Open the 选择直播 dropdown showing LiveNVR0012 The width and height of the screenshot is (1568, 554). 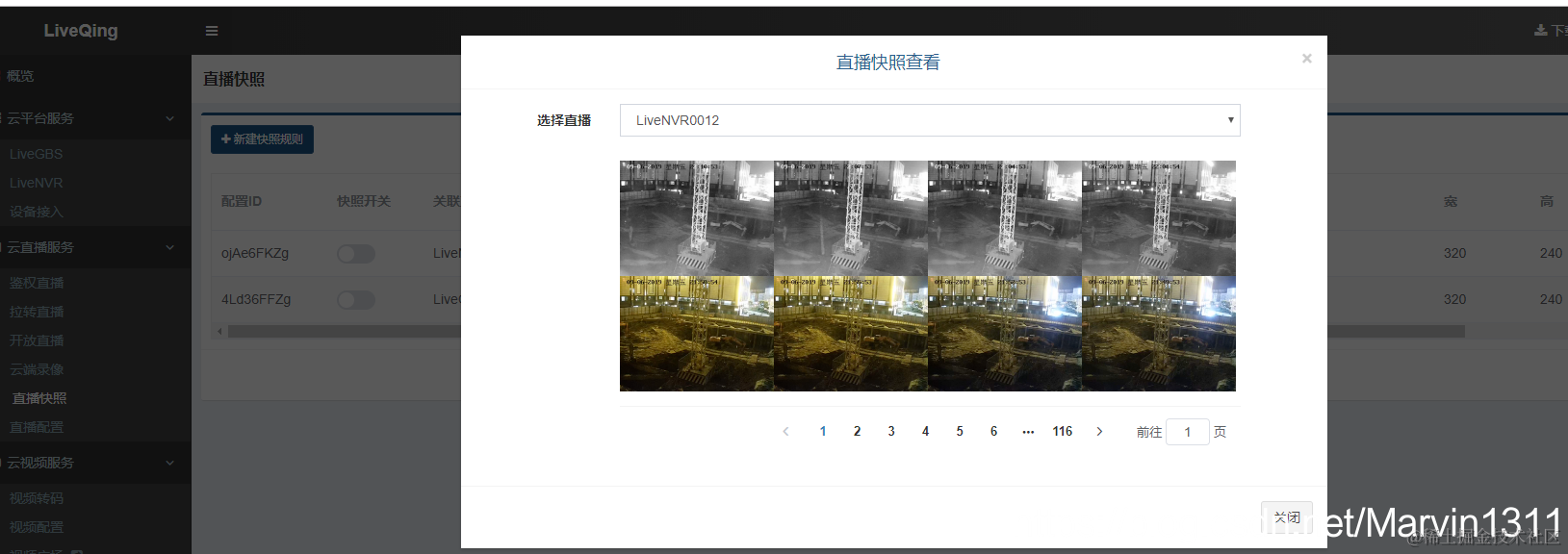pyautogui.click(x=930, y=120)
